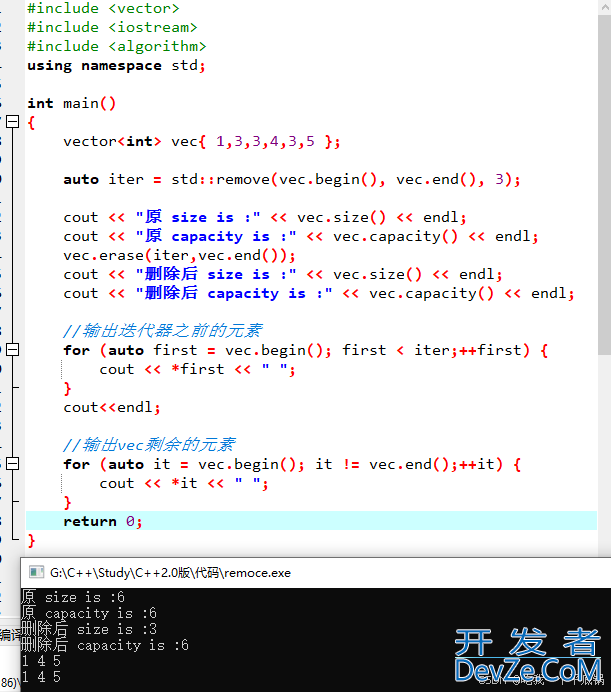Screen dimensions: 611x692
Task: Click the console window icon for remoce.exe
Action: point(36,572)
